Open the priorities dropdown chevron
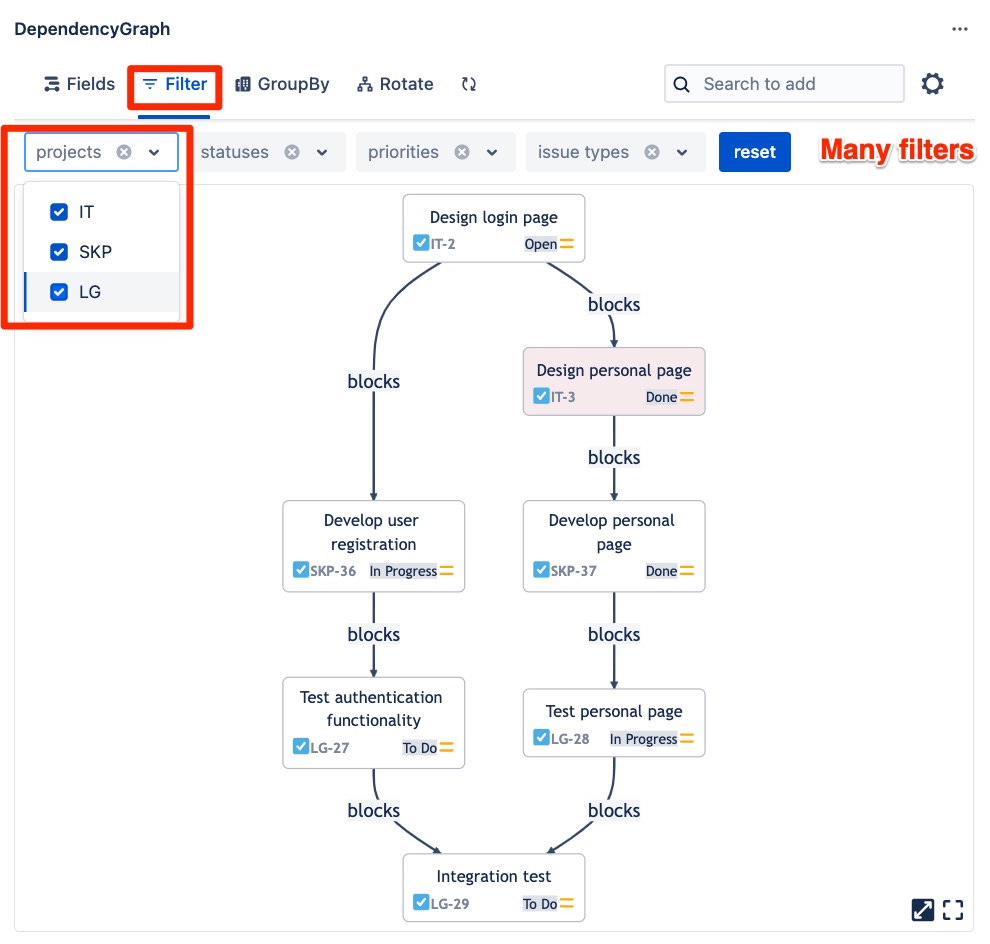 (492, 152)
